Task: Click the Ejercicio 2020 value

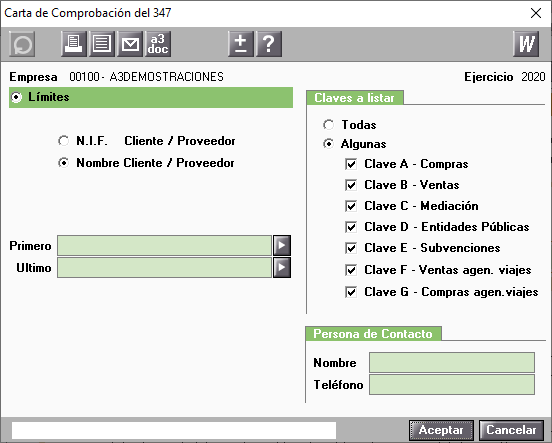Action: coord(533,77)
